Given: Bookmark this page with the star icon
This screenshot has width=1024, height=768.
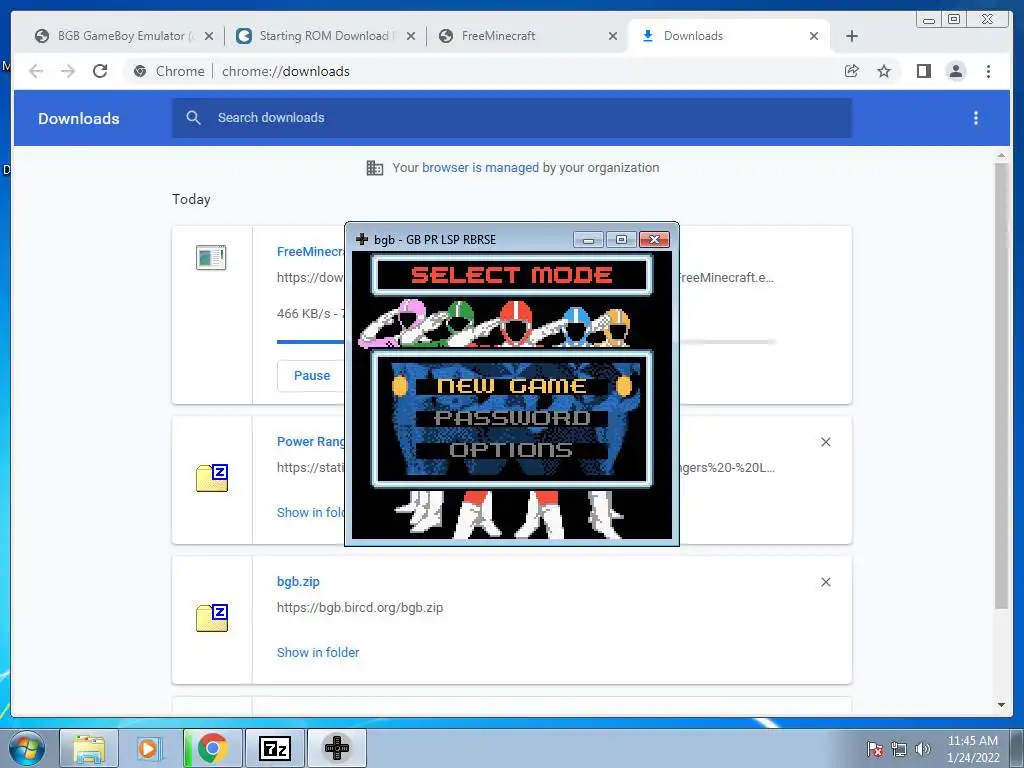Looking at the screenshot, I should click(884, 71).
